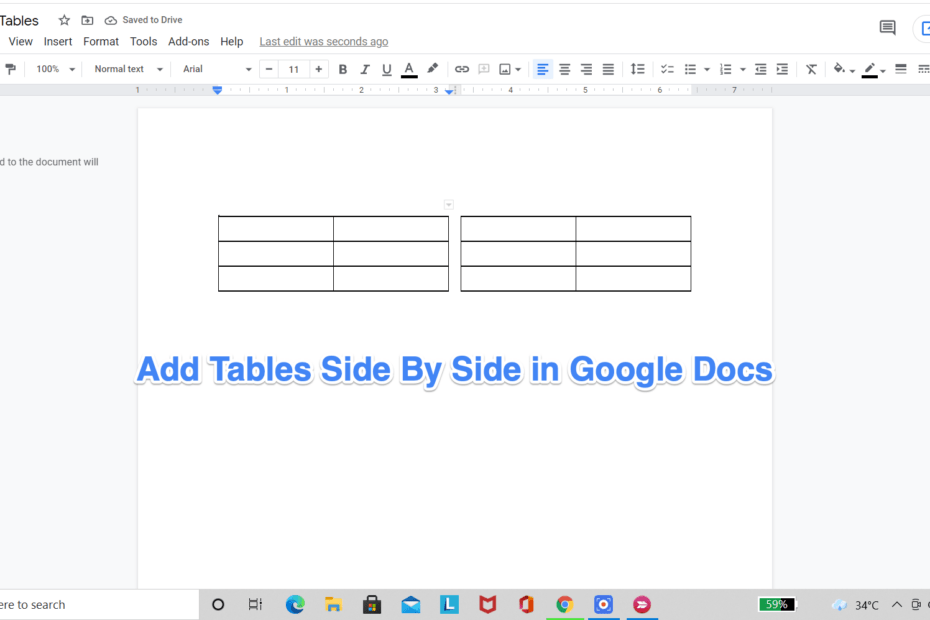Screen dimensions: 930x620
Task: Open Microsoft Edge from taskbar
Action: tap(295, 605)
